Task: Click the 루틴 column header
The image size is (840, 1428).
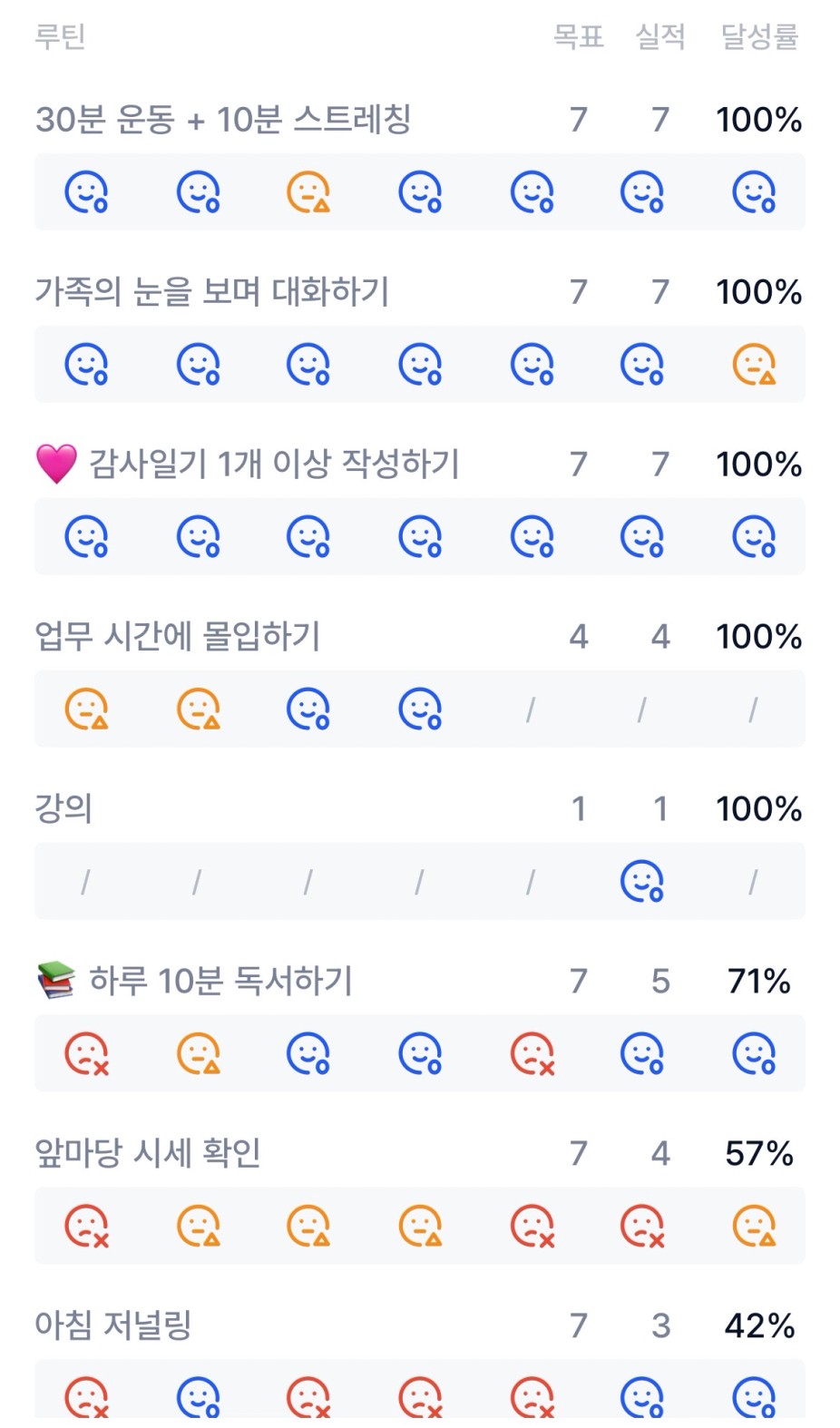Action: click(60, 37)
